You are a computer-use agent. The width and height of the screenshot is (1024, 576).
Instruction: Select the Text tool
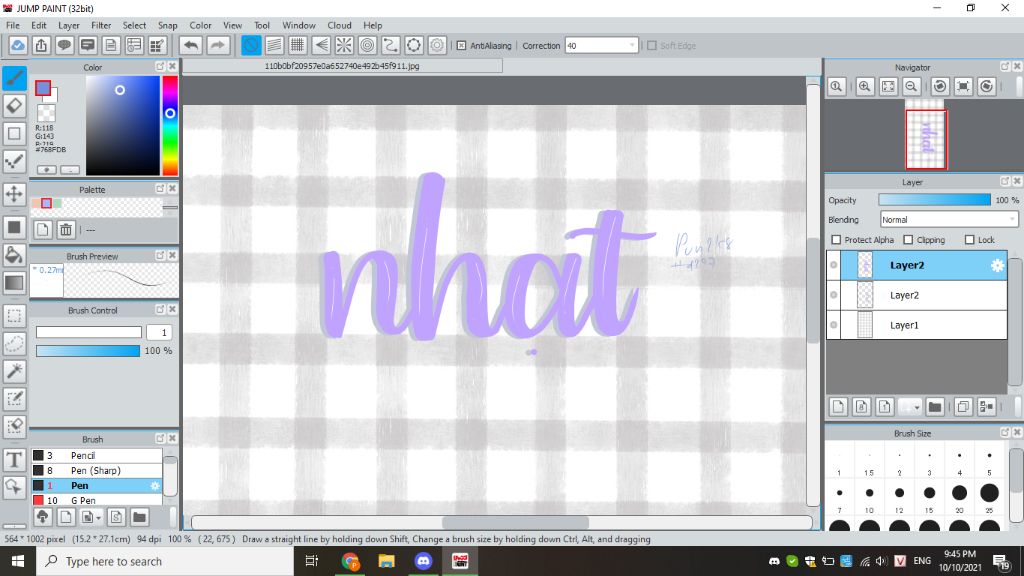(14, 460)
